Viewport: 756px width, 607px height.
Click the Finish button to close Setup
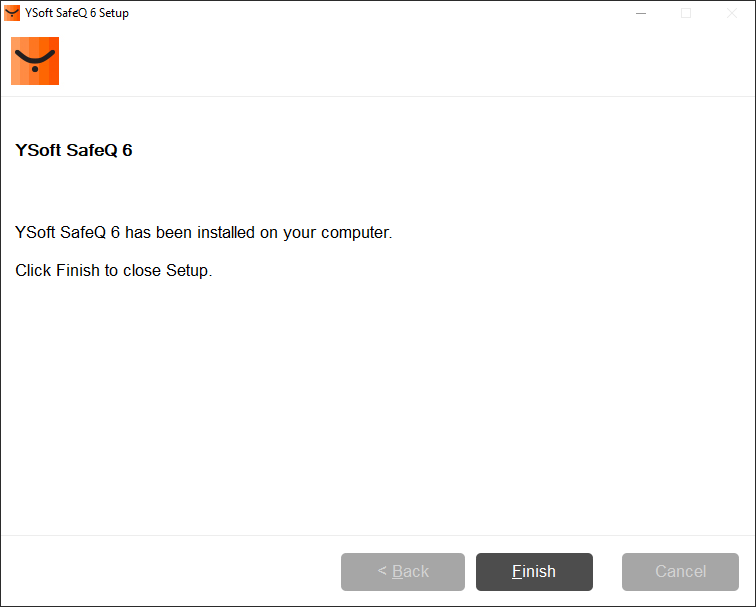coord(534,572)
